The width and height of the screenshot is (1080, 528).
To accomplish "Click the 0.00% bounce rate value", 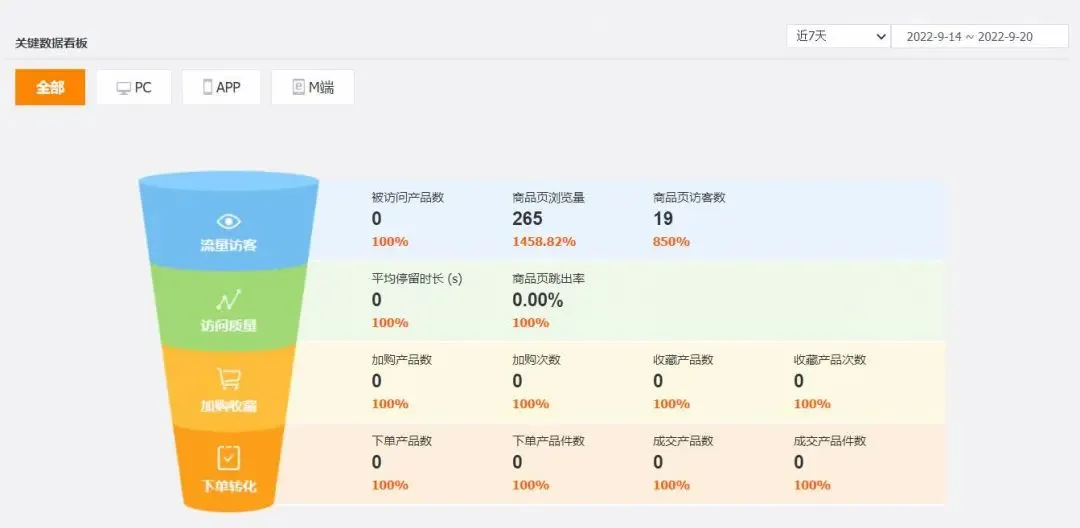I will tap(538, 300).
